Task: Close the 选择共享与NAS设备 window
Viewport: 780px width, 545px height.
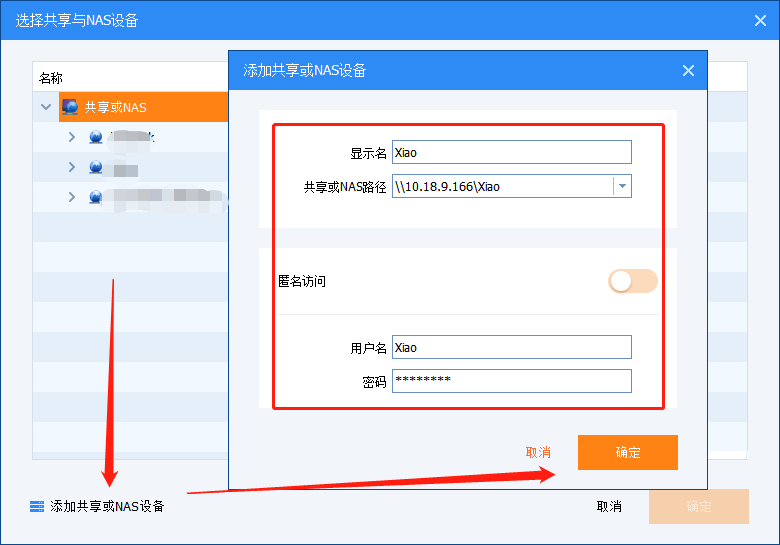Action: point(760,20)
